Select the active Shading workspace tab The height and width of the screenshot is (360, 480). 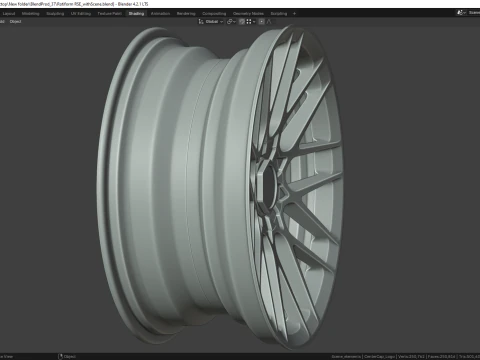pos(136,14)
